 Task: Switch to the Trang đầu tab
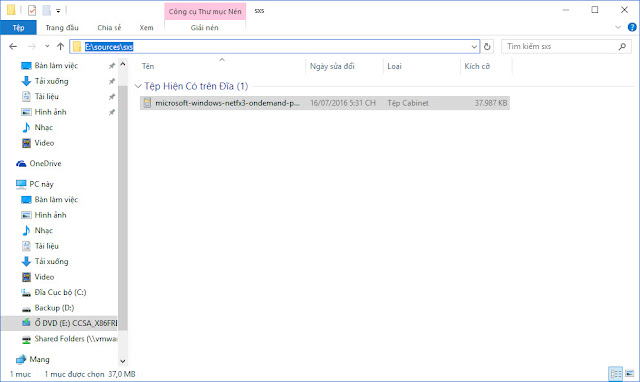tap(62, 28)
